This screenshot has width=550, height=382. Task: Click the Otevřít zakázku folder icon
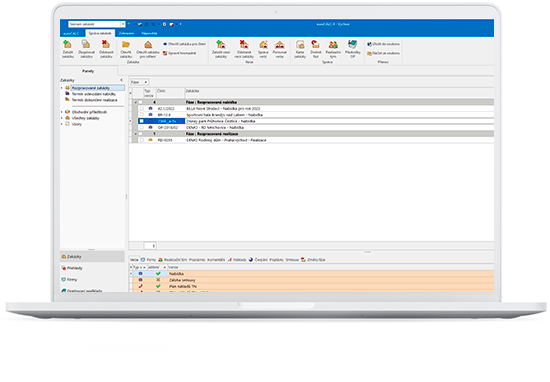pos(126,44)
